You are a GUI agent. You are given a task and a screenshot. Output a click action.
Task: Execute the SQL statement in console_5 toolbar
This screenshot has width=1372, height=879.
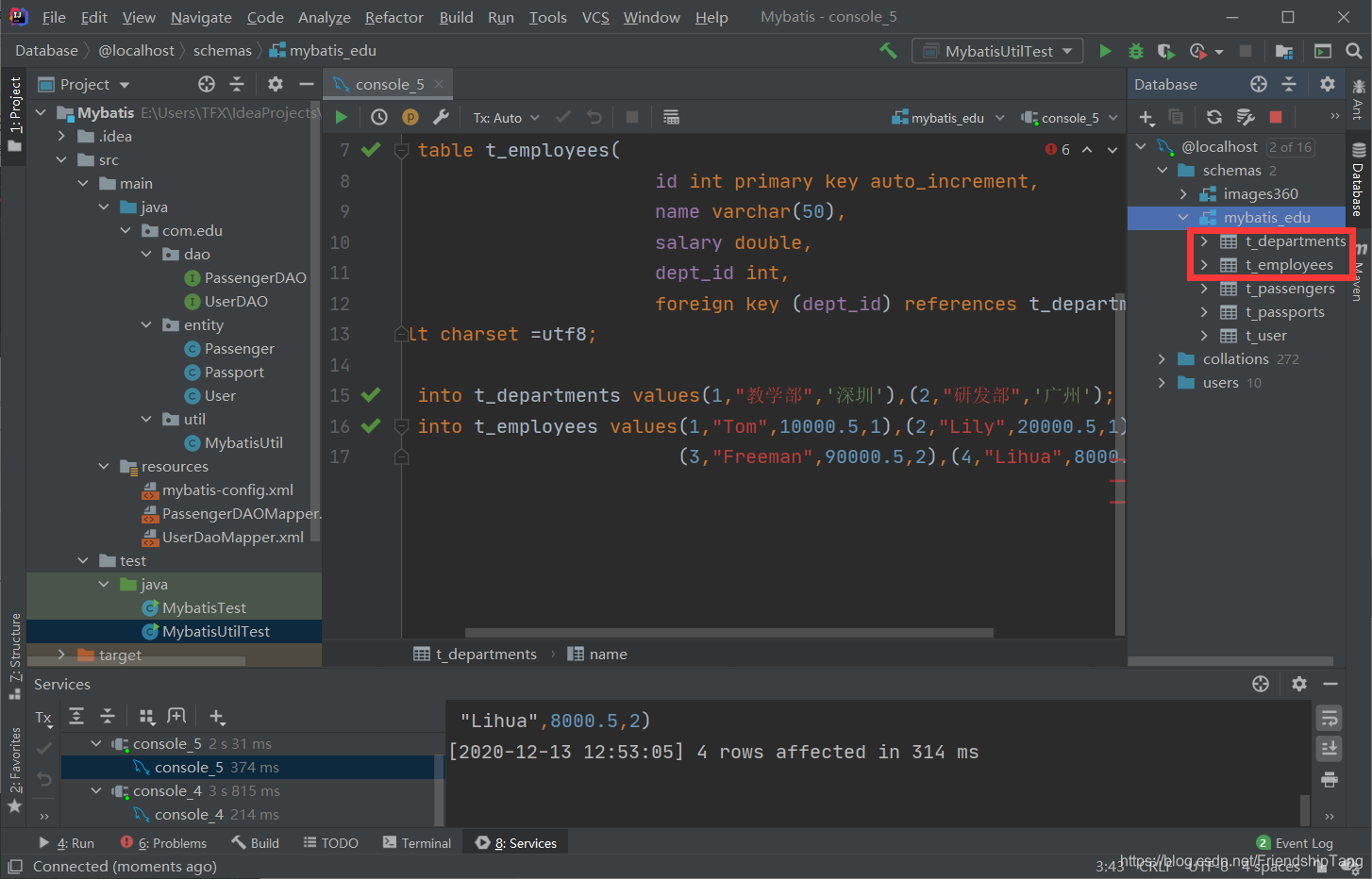[x=342, y=117]
